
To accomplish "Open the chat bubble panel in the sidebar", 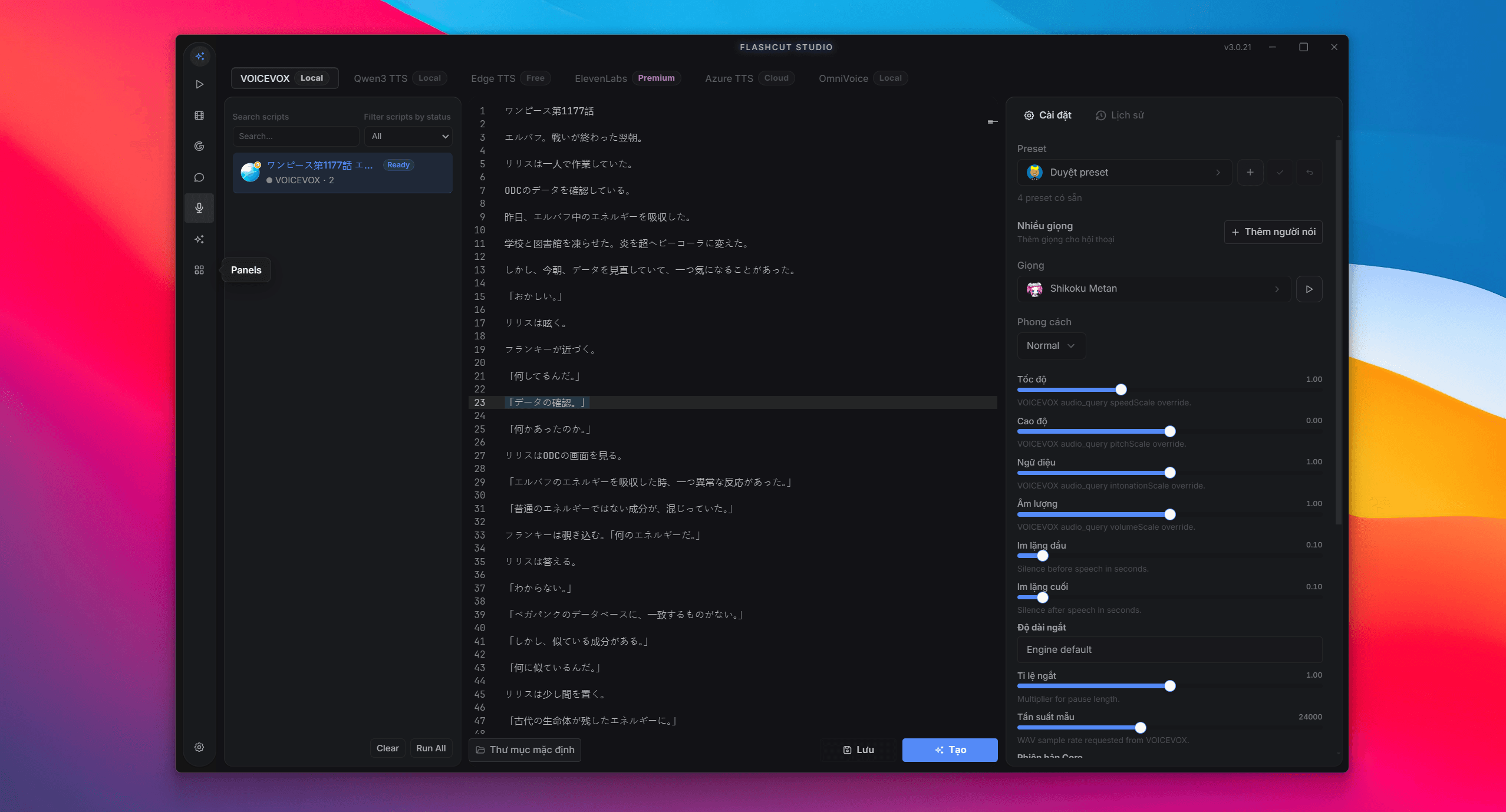I will point(200,177).
